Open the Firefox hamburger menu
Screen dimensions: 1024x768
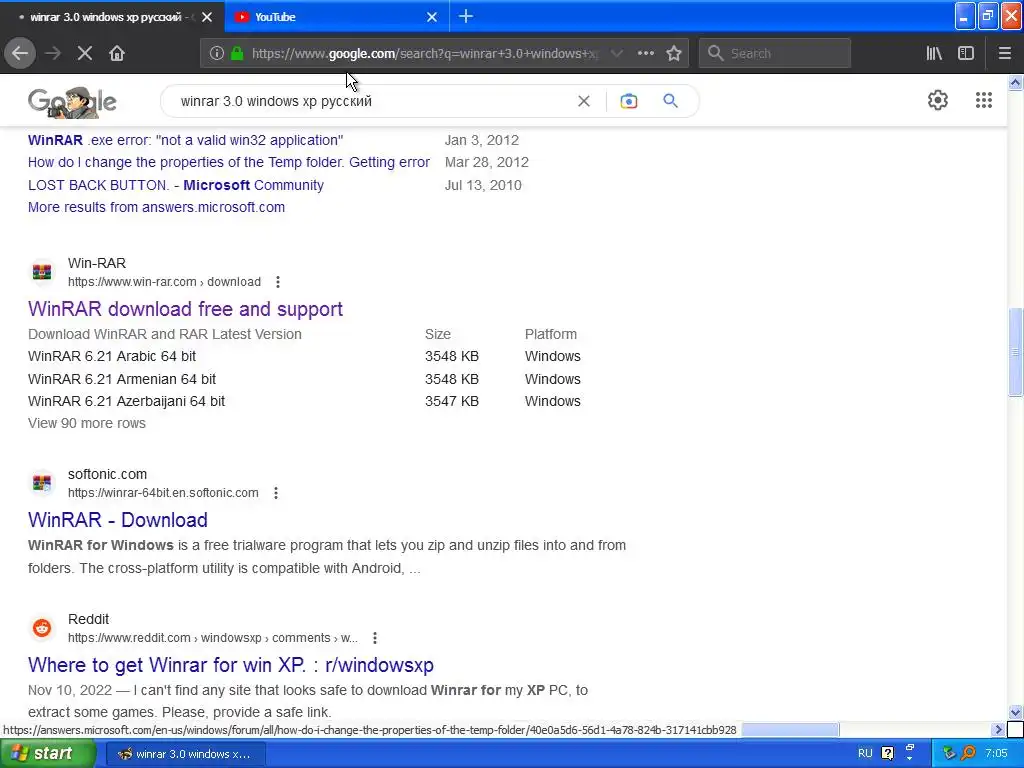click(1004, 53)
